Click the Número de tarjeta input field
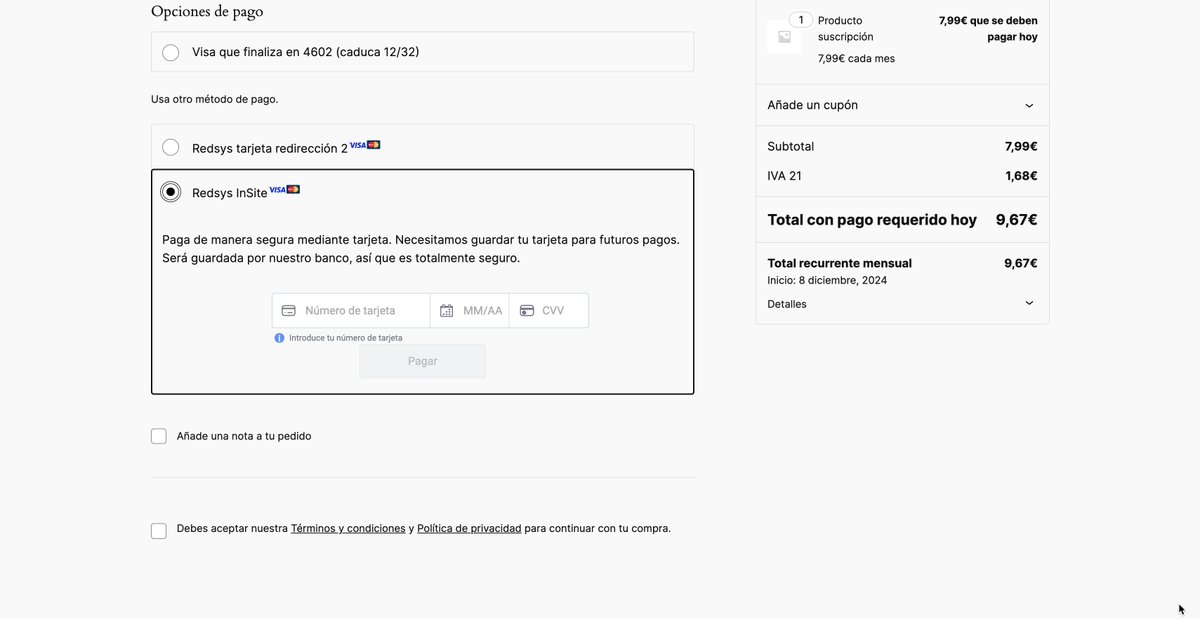This screenshot has height=619, width=1200. pyautogui.click(x=350, y=310)
